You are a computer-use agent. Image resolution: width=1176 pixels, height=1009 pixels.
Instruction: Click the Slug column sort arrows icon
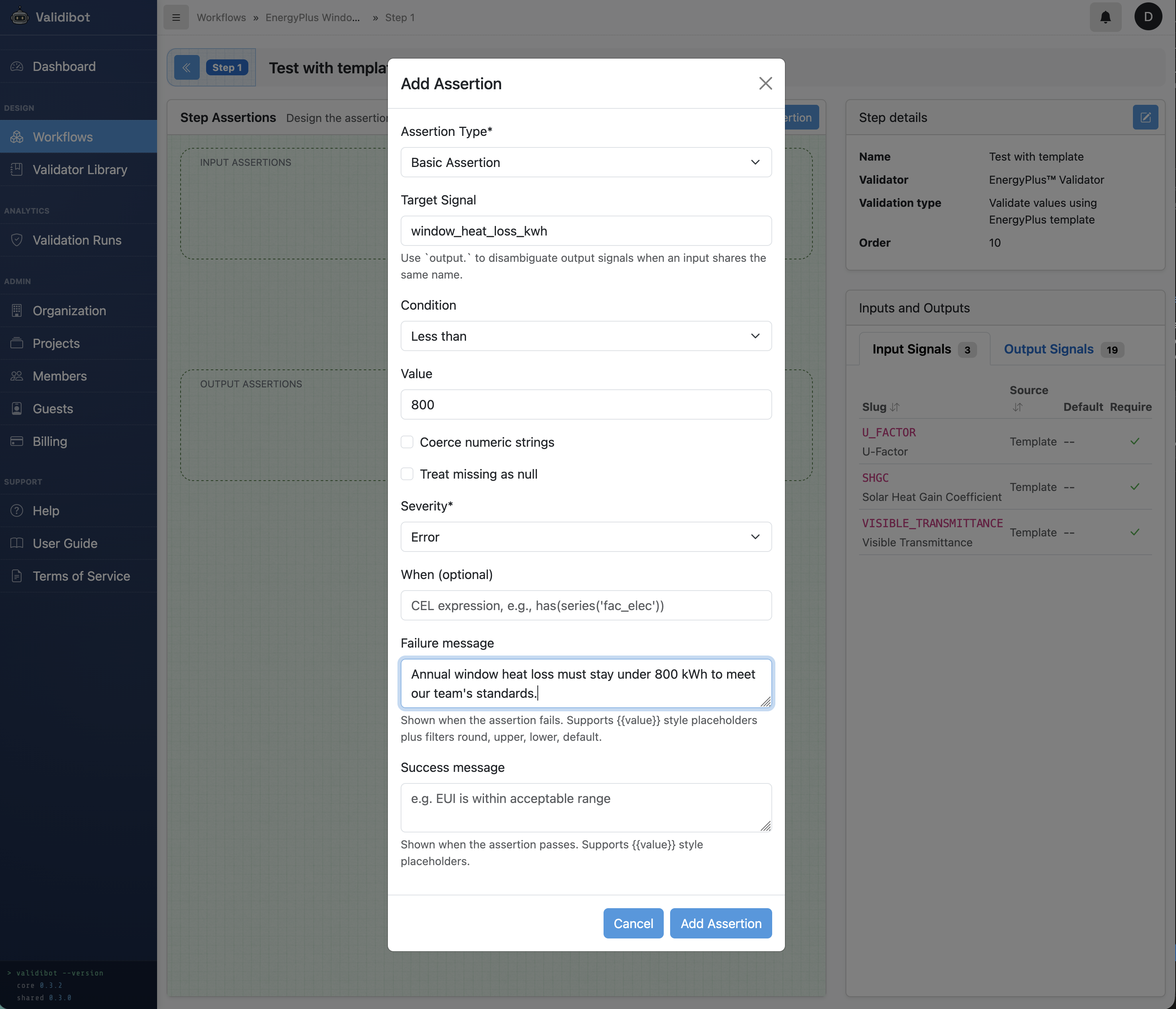(895, 407)
